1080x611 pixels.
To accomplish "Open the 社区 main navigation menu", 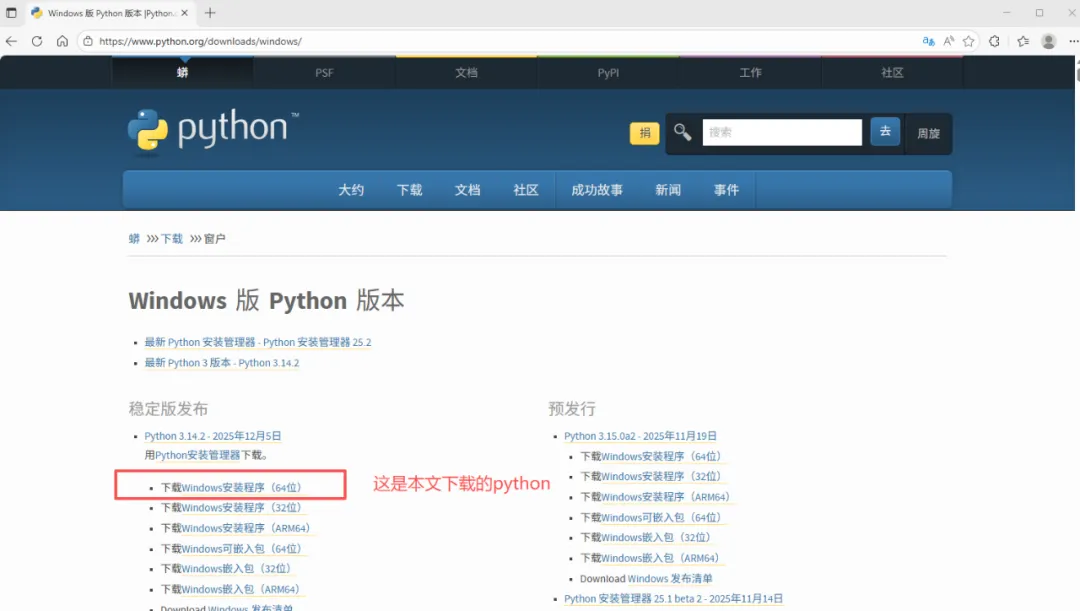I will [526, 190].
